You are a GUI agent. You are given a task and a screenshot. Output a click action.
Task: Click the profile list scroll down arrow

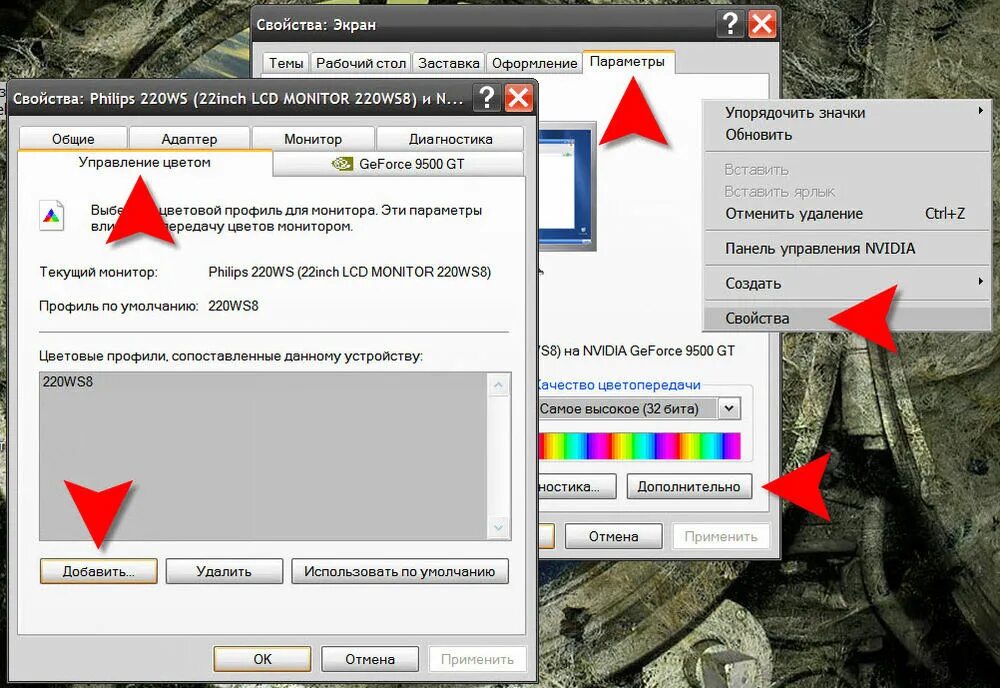[x=498, y=528]
